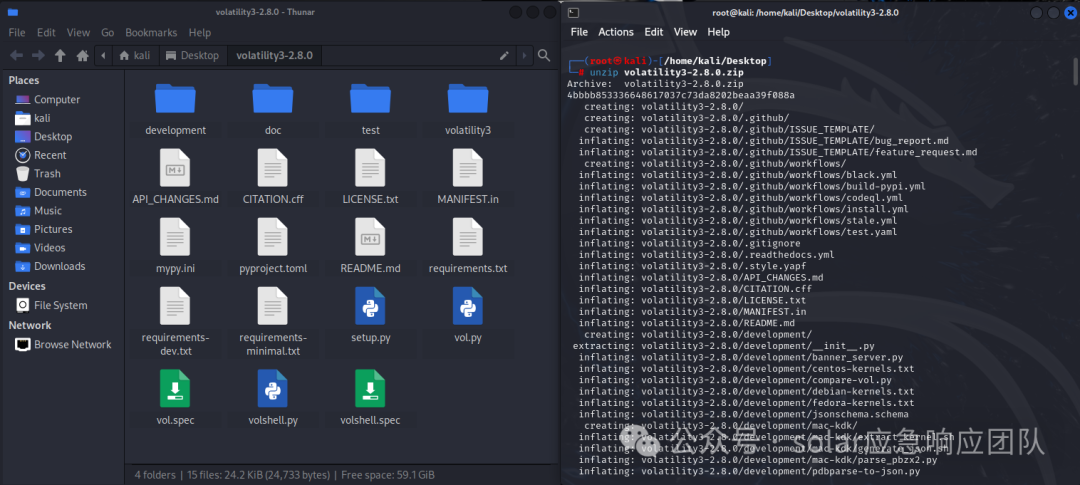
Task: Select API_CHANGES.md file
Action: (175, 178)
